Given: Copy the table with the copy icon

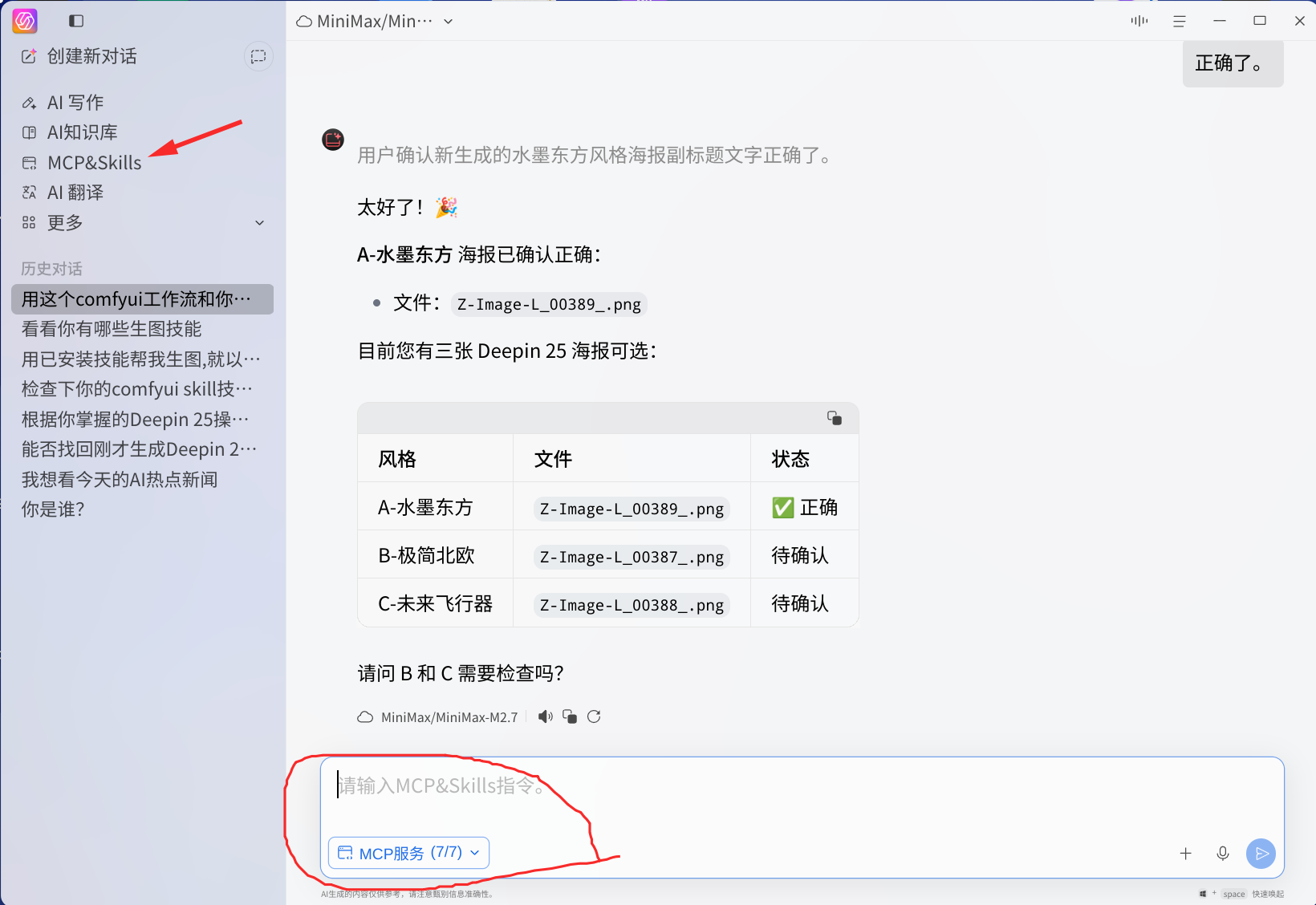Looking at the screenshot, I should tap(835, 418).
